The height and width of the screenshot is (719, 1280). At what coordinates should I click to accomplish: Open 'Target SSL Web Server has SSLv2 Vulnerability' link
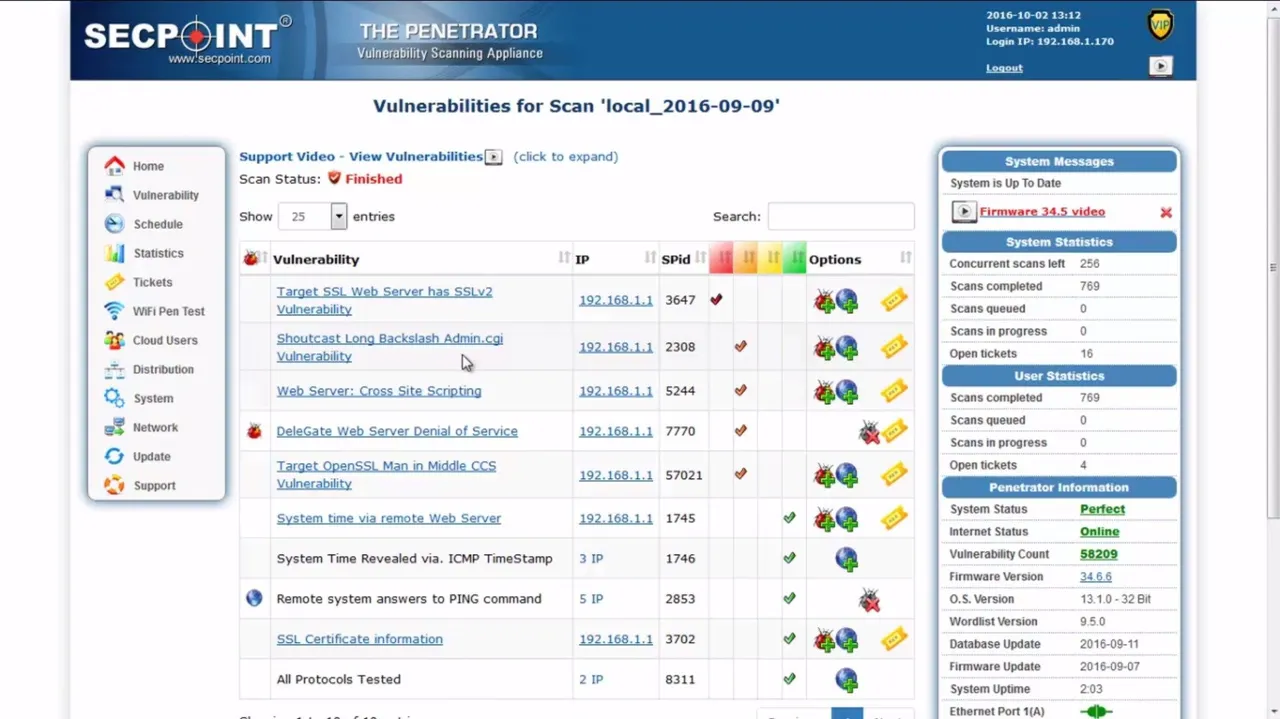384,301
